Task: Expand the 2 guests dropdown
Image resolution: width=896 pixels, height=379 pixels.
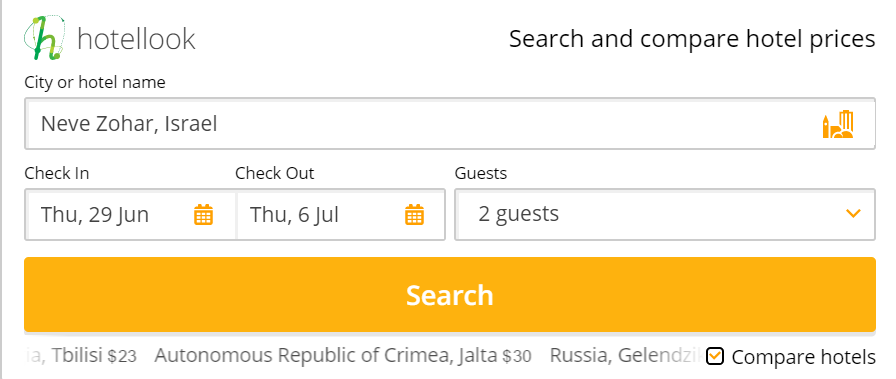Action: click(665, 214)
